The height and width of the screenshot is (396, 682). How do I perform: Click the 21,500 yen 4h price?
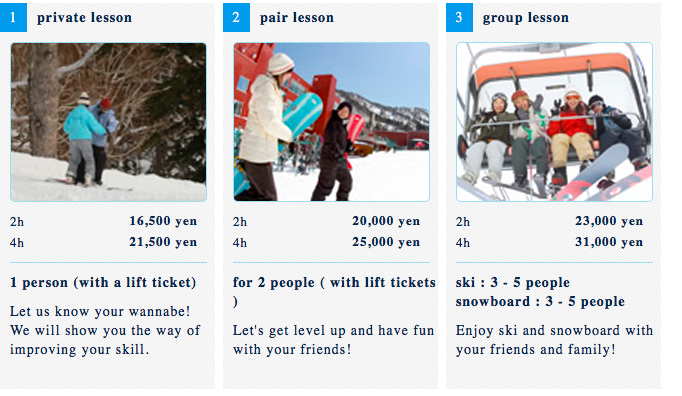[163, 242]
